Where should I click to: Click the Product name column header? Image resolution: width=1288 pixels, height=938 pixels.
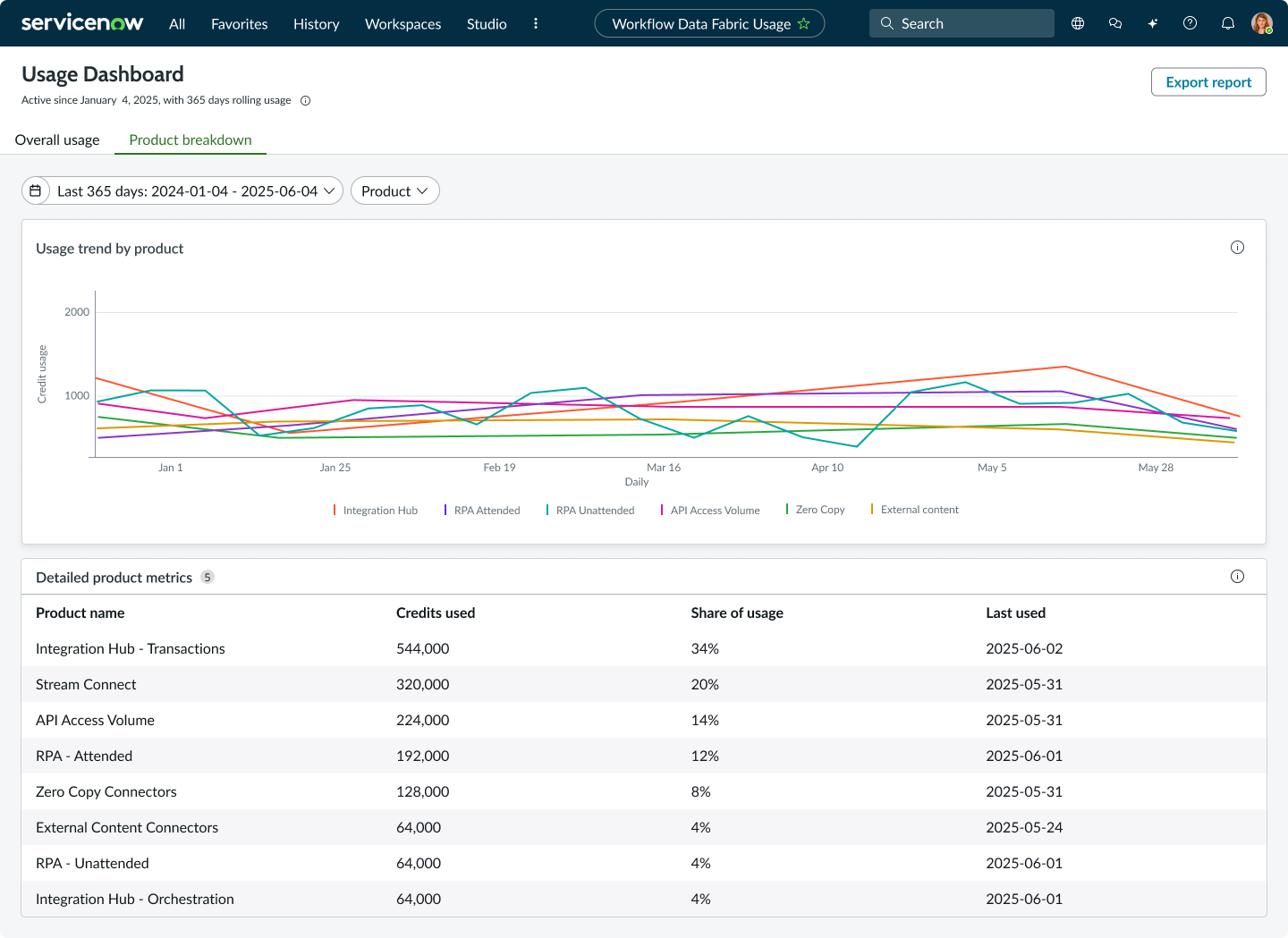(80, 613)
